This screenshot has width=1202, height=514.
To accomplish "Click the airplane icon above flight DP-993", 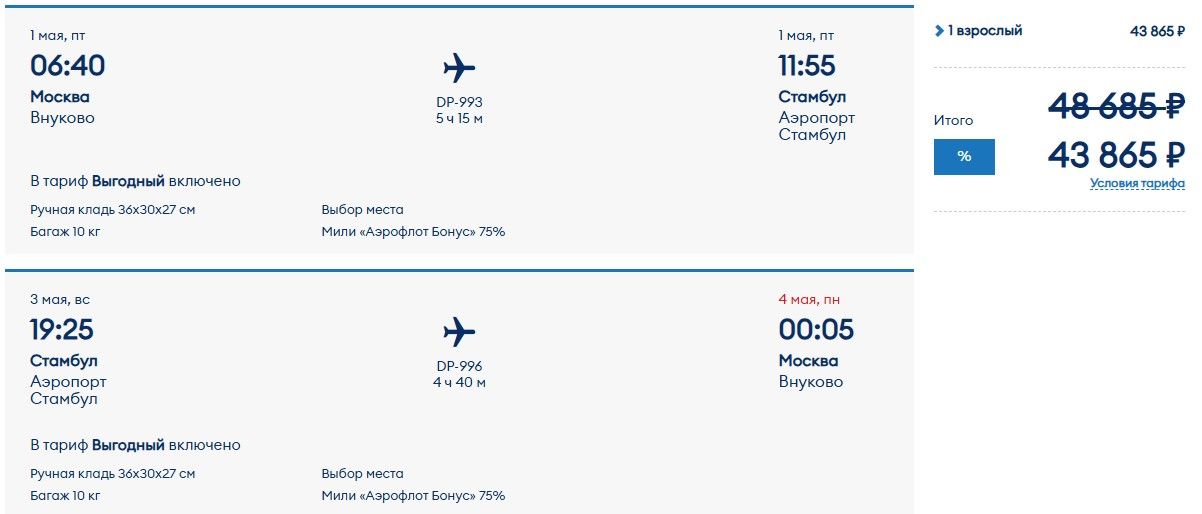I will [x=459, y=68].
